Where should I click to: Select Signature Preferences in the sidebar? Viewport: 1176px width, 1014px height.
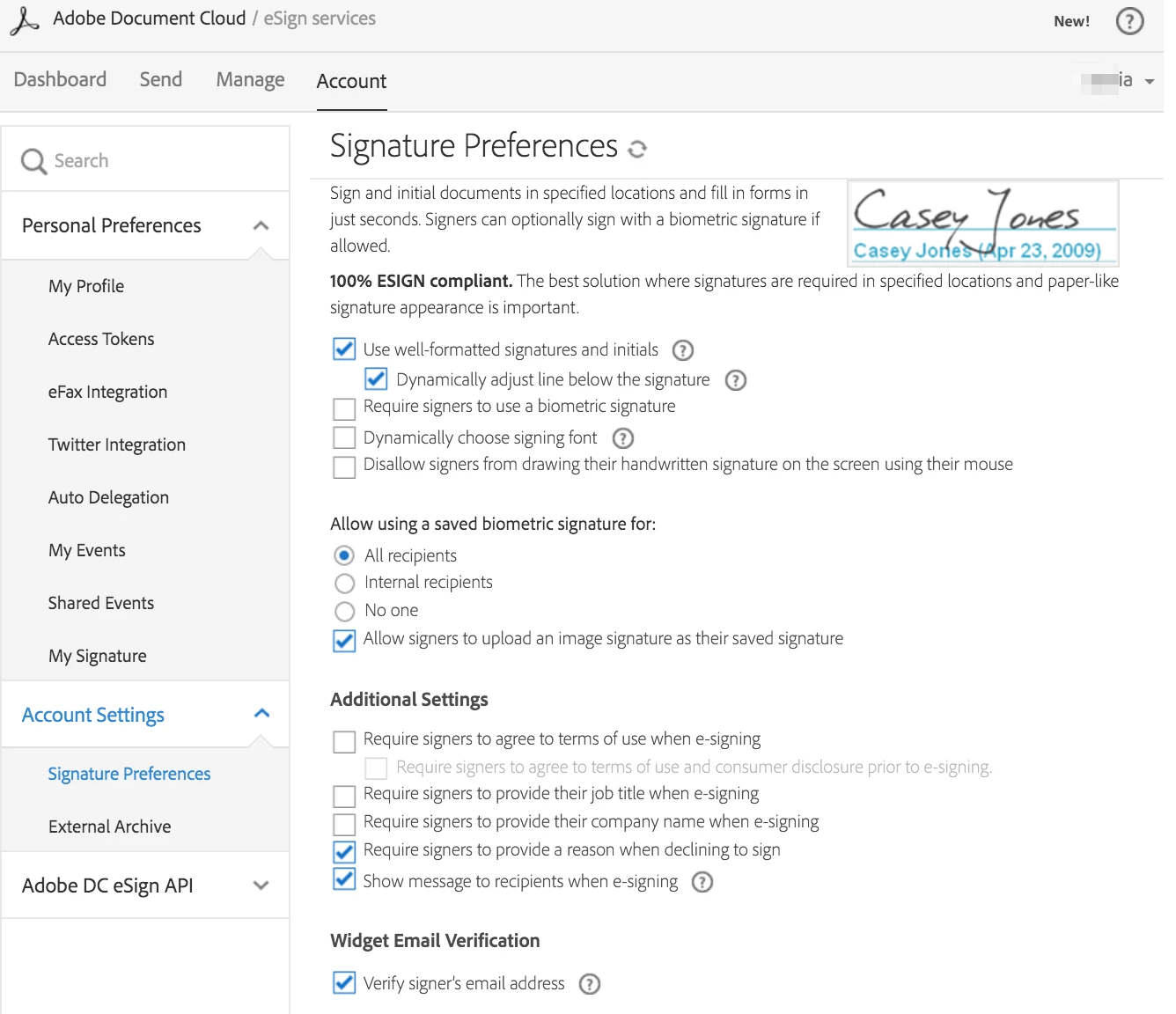129,774
